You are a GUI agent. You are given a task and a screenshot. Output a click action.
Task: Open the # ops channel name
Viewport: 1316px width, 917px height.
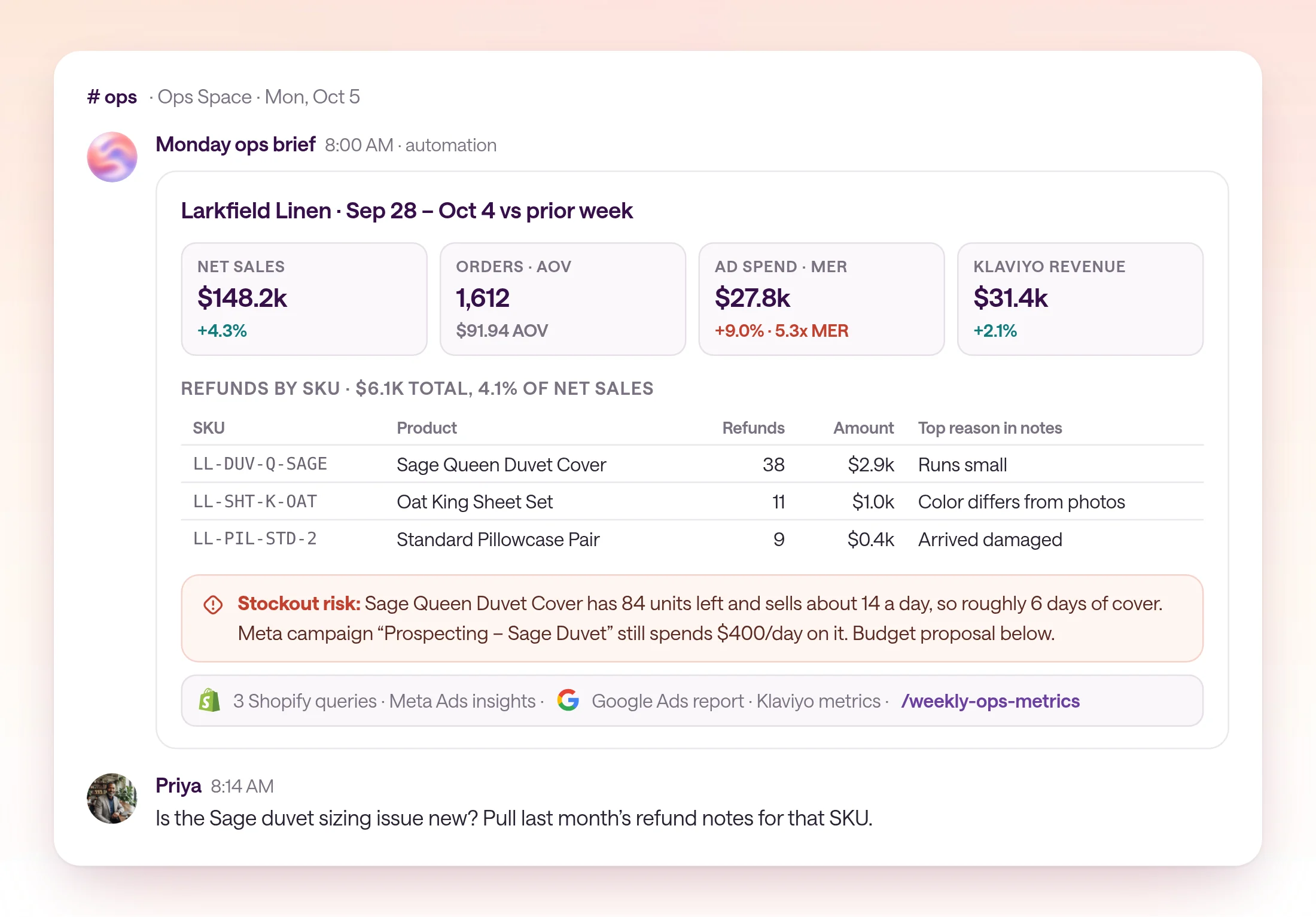tap(112, 96)
